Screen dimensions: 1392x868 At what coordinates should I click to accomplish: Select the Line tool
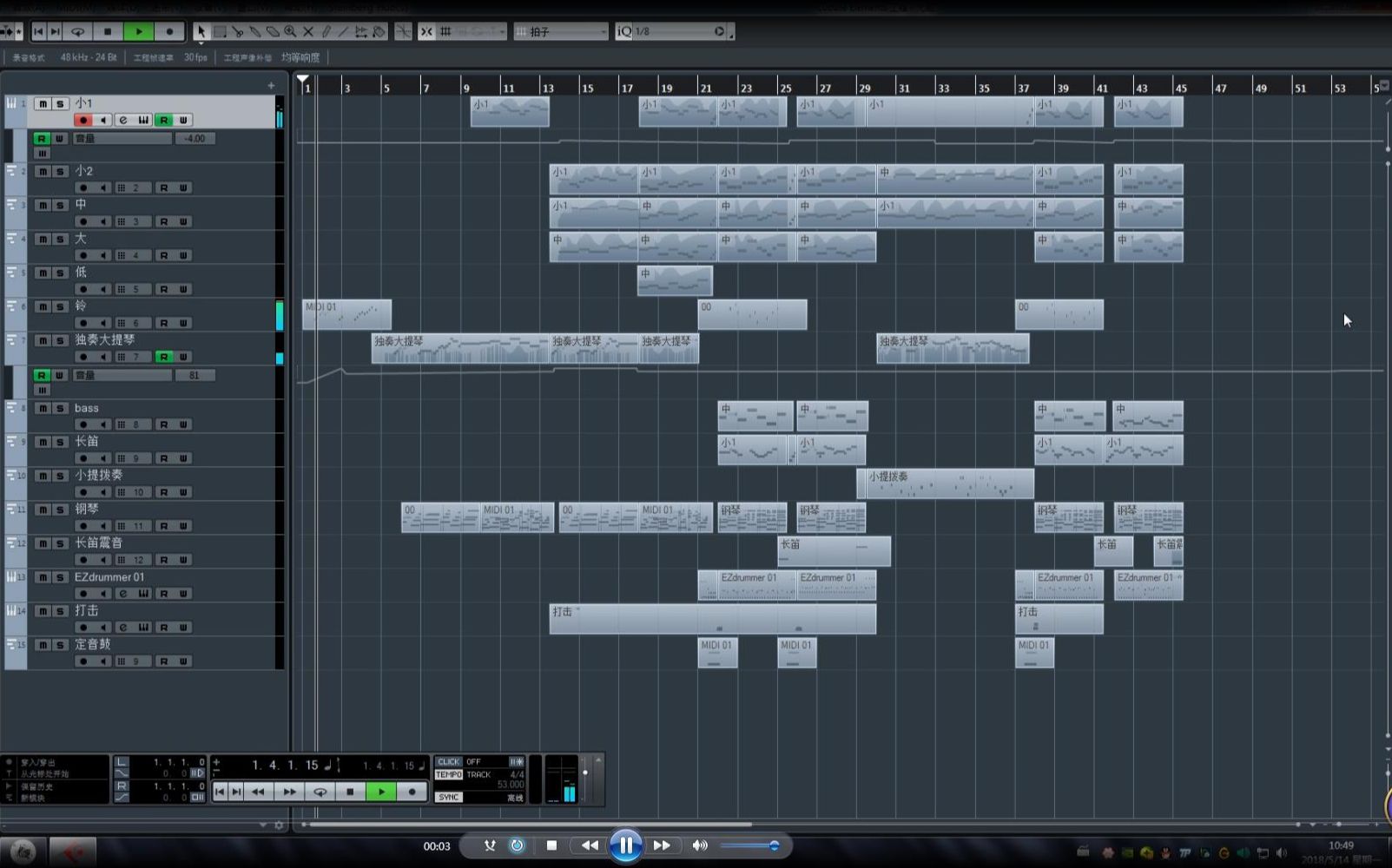[343, 31]
